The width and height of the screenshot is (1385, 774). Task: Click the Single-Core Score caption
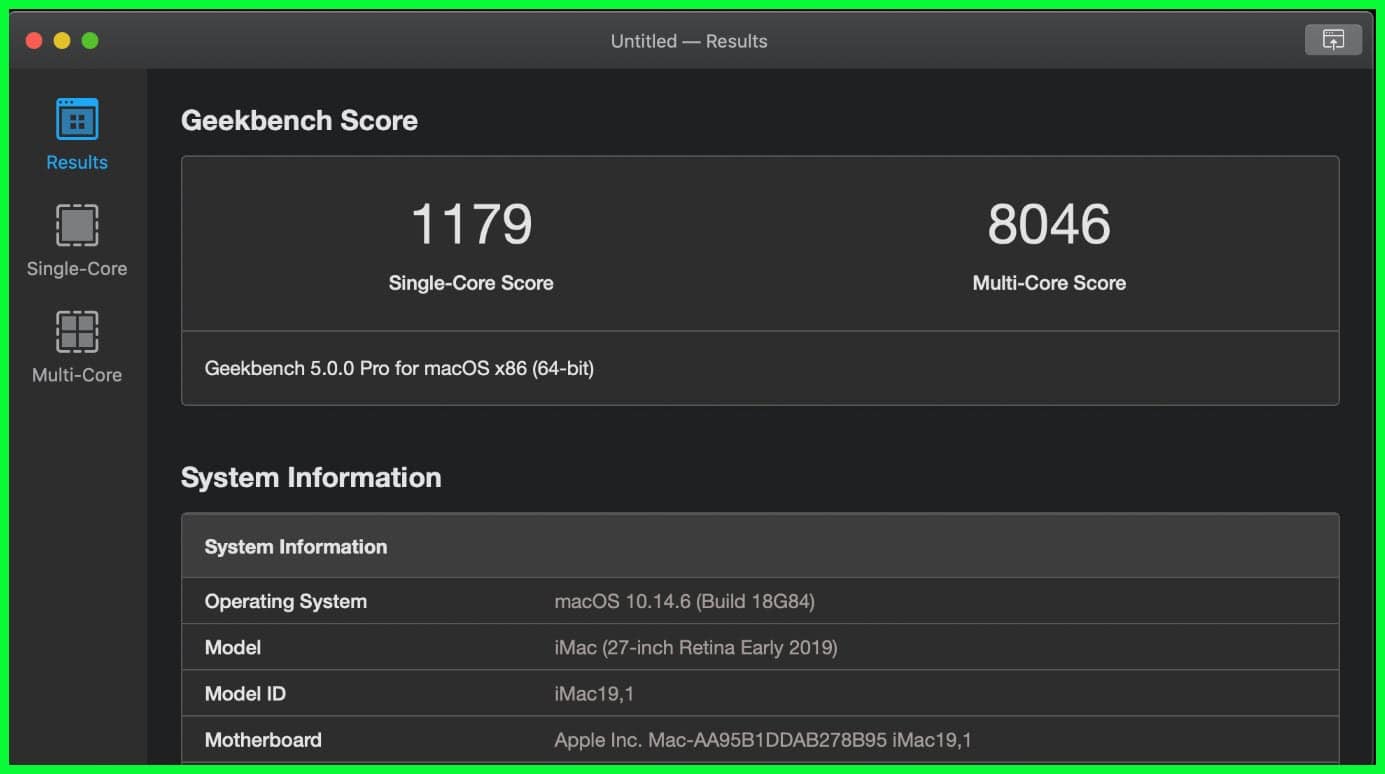point(471,283)
